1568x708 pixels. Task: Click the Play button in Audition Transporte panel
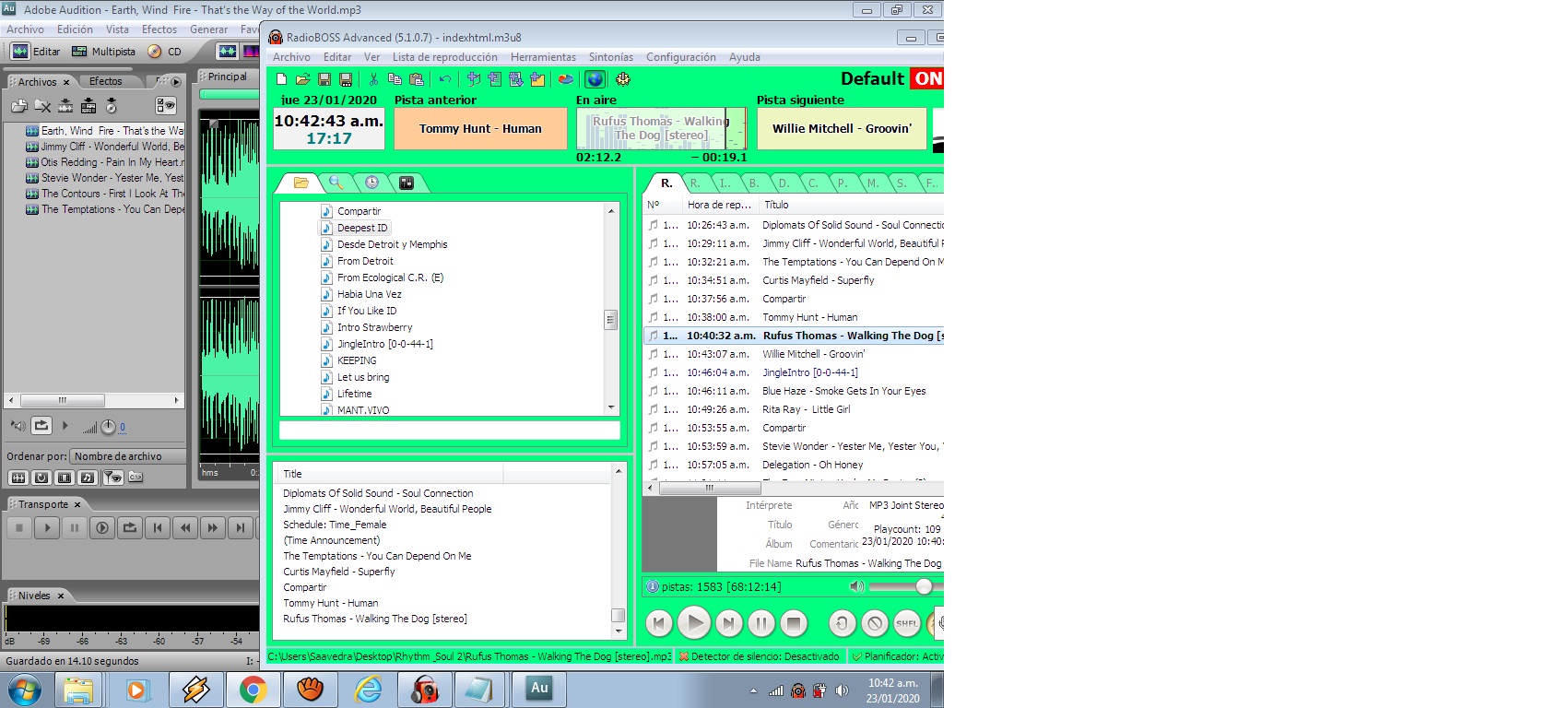47,527
